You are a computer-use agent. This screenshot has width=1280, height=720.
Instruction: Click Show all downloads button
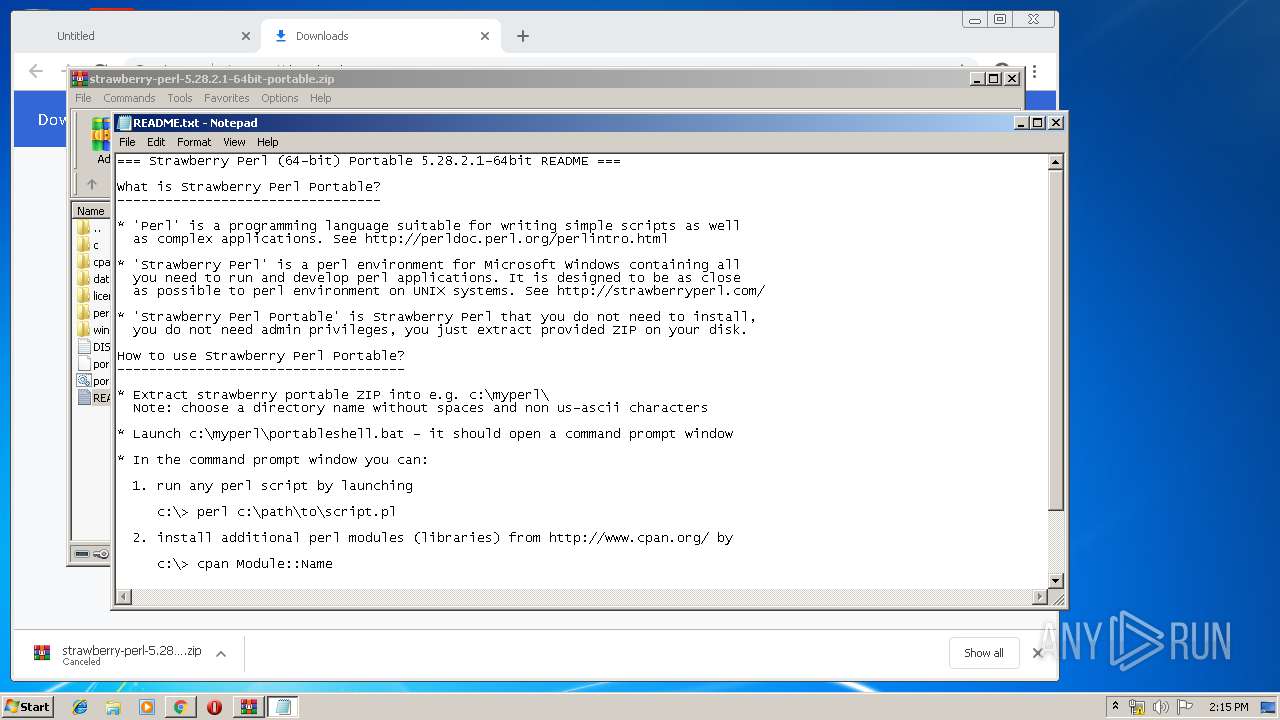coord(984,653)
